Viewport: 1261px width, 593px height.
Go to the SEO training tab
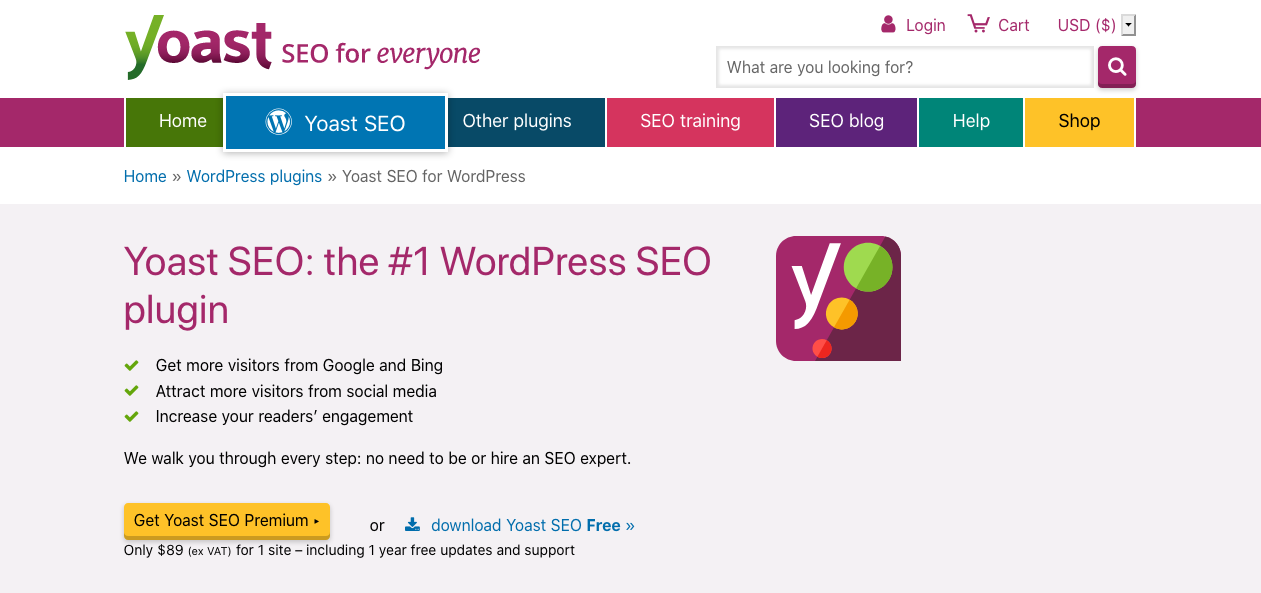pyautogui.click(x=690, y=122)
